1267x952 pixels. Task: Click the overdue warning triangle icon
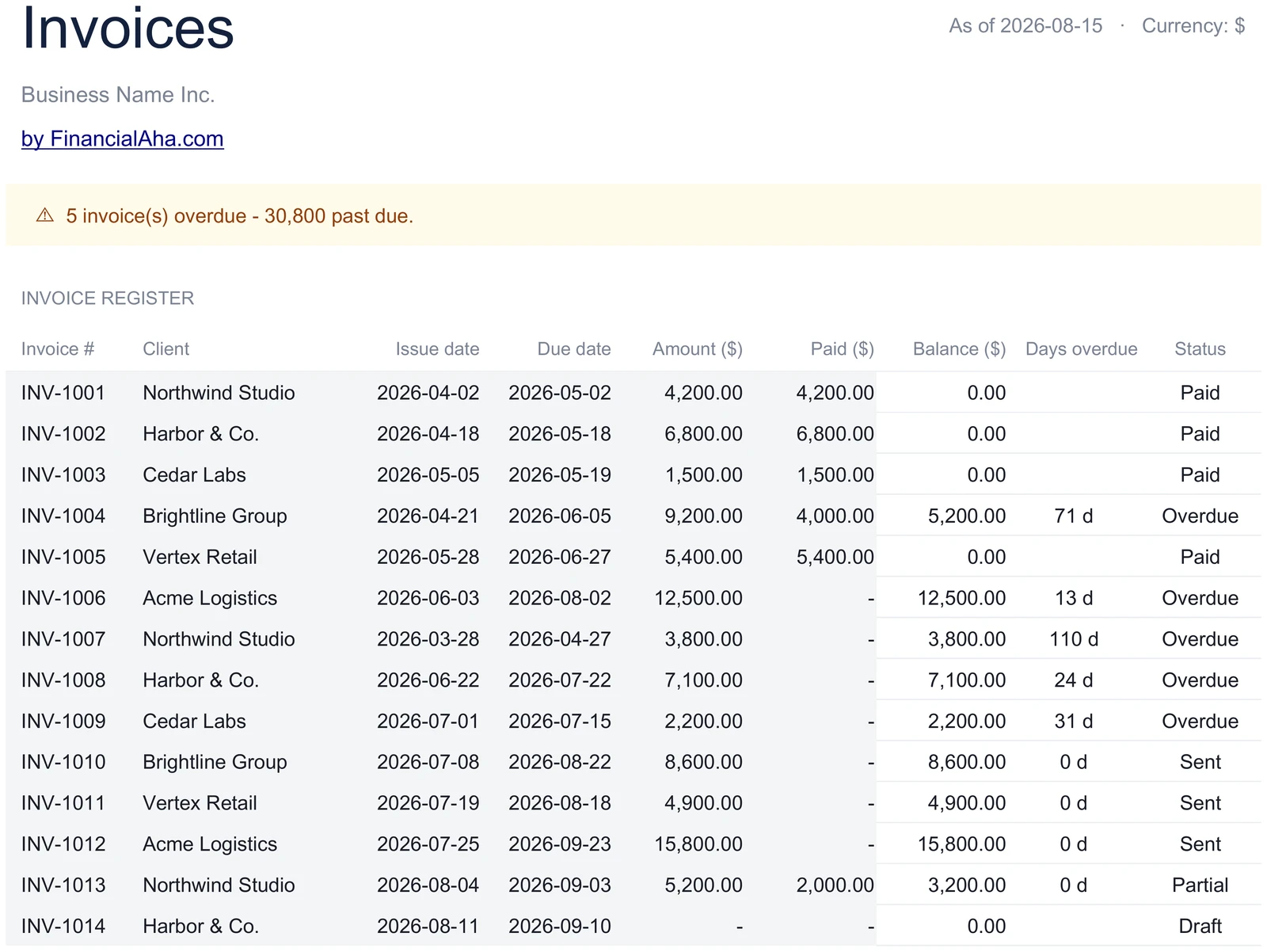click(x=45, y=215)
